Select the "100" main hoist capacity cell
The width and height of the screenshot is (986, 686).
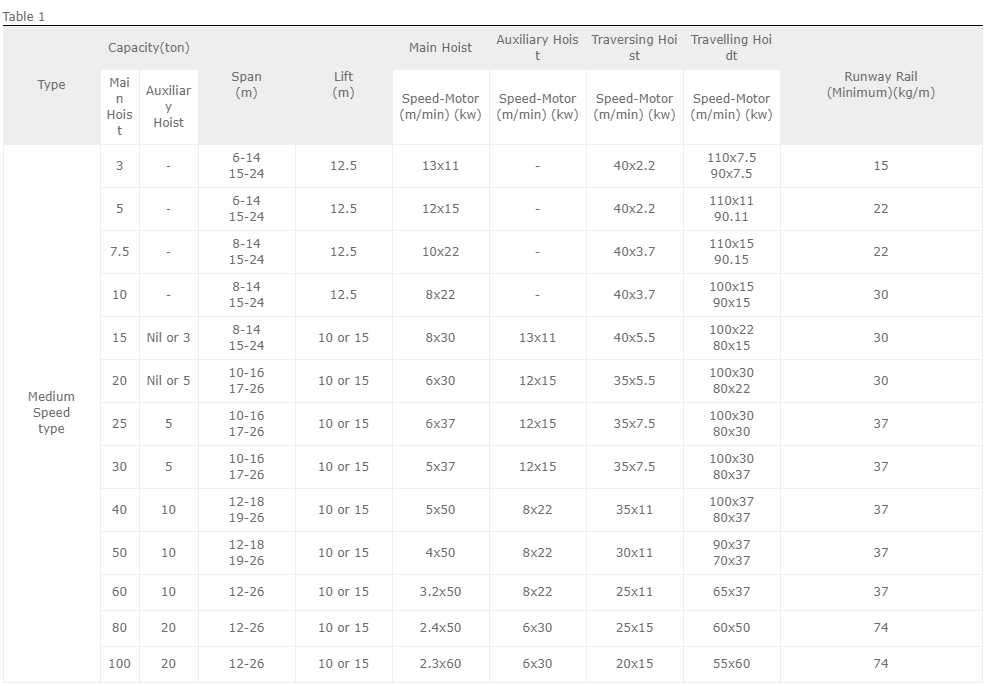point(119,664)
